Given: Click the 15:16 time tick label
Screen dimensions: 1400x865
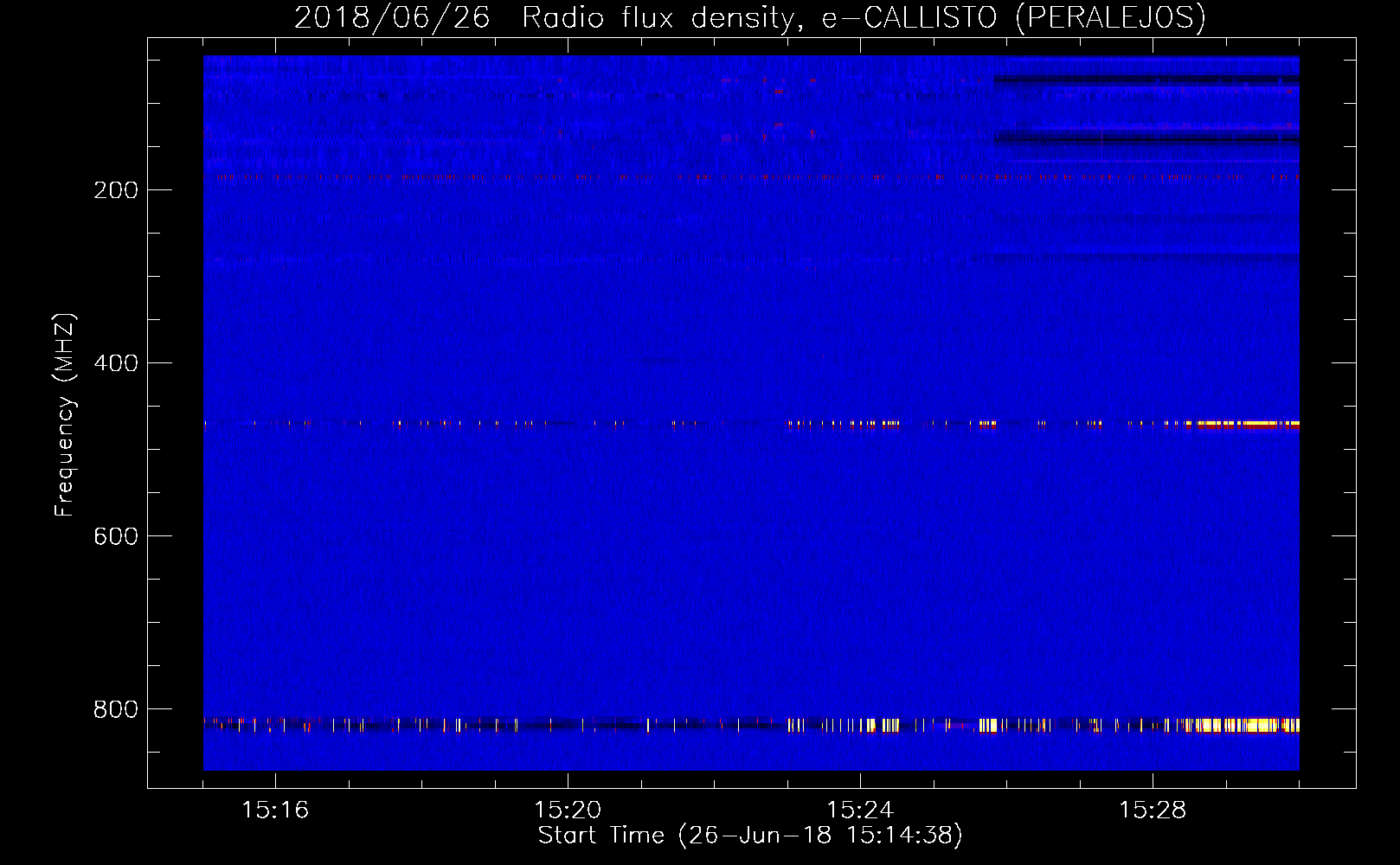Looking at the screenshot, I should (x=275, y=811).
